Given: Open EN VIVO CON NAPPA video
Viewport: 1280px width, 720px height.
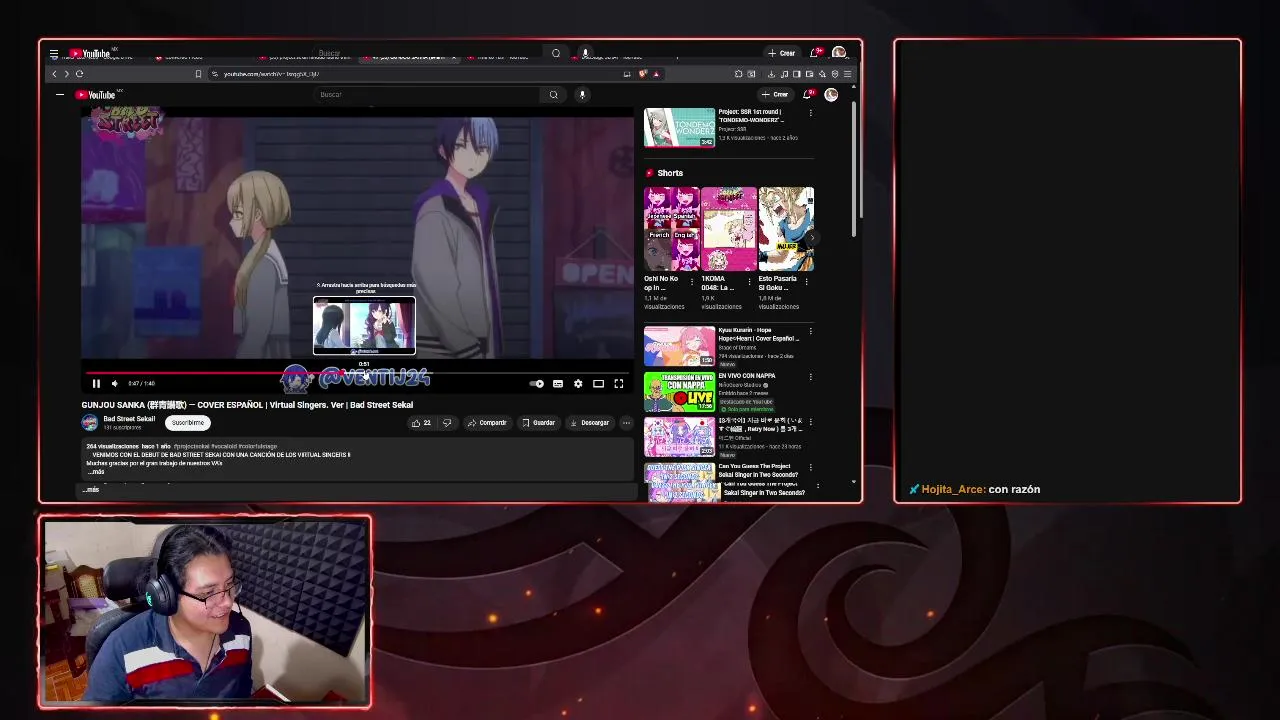Looking at the screenshot, I should (x=680, y=391).
